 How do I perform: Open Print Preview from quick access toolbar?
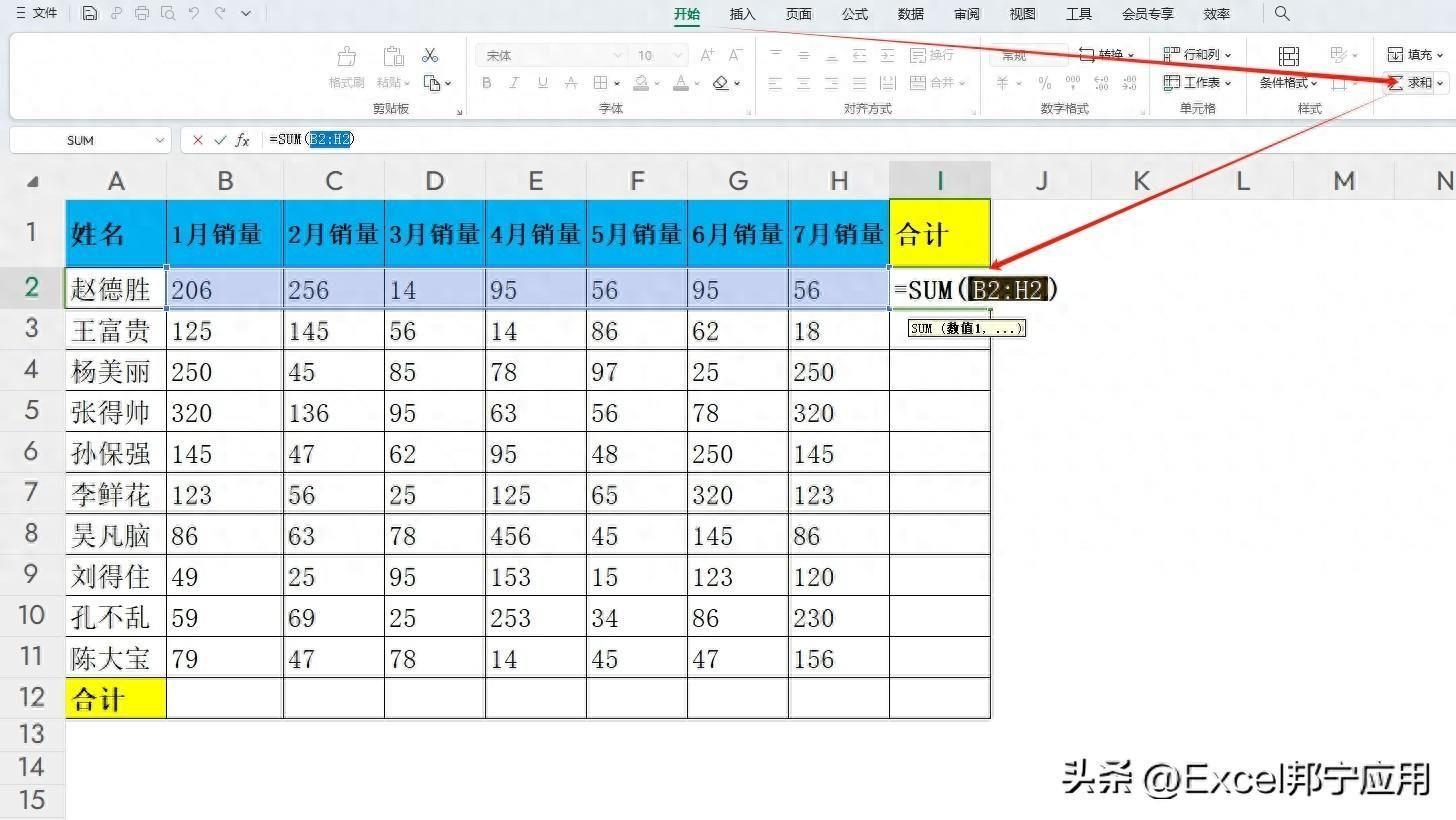[x=168, y=14]
